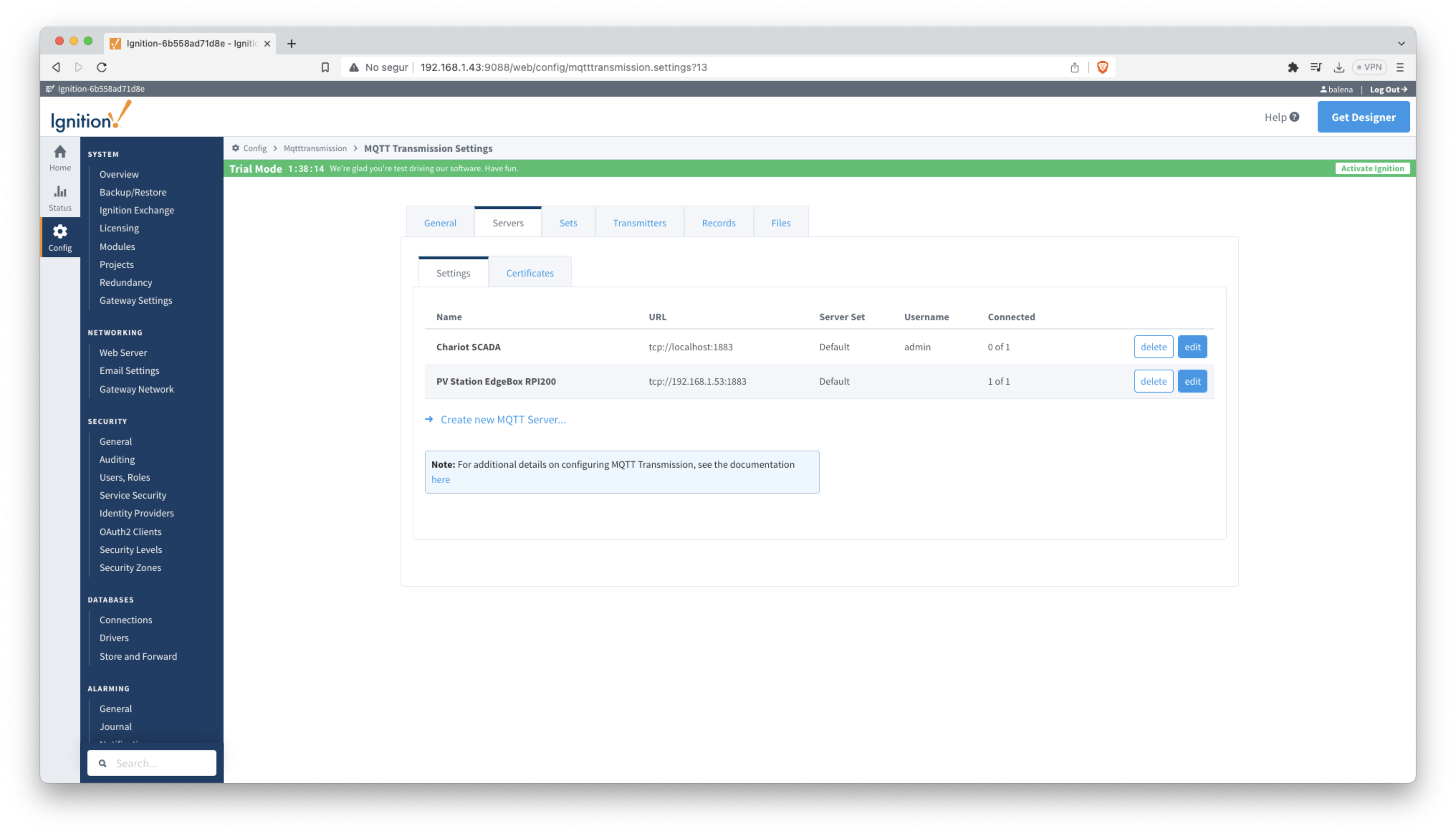Switch to the Certificates sub-tab
This screenshot has height=836, width=1456.
coord(530,273)
